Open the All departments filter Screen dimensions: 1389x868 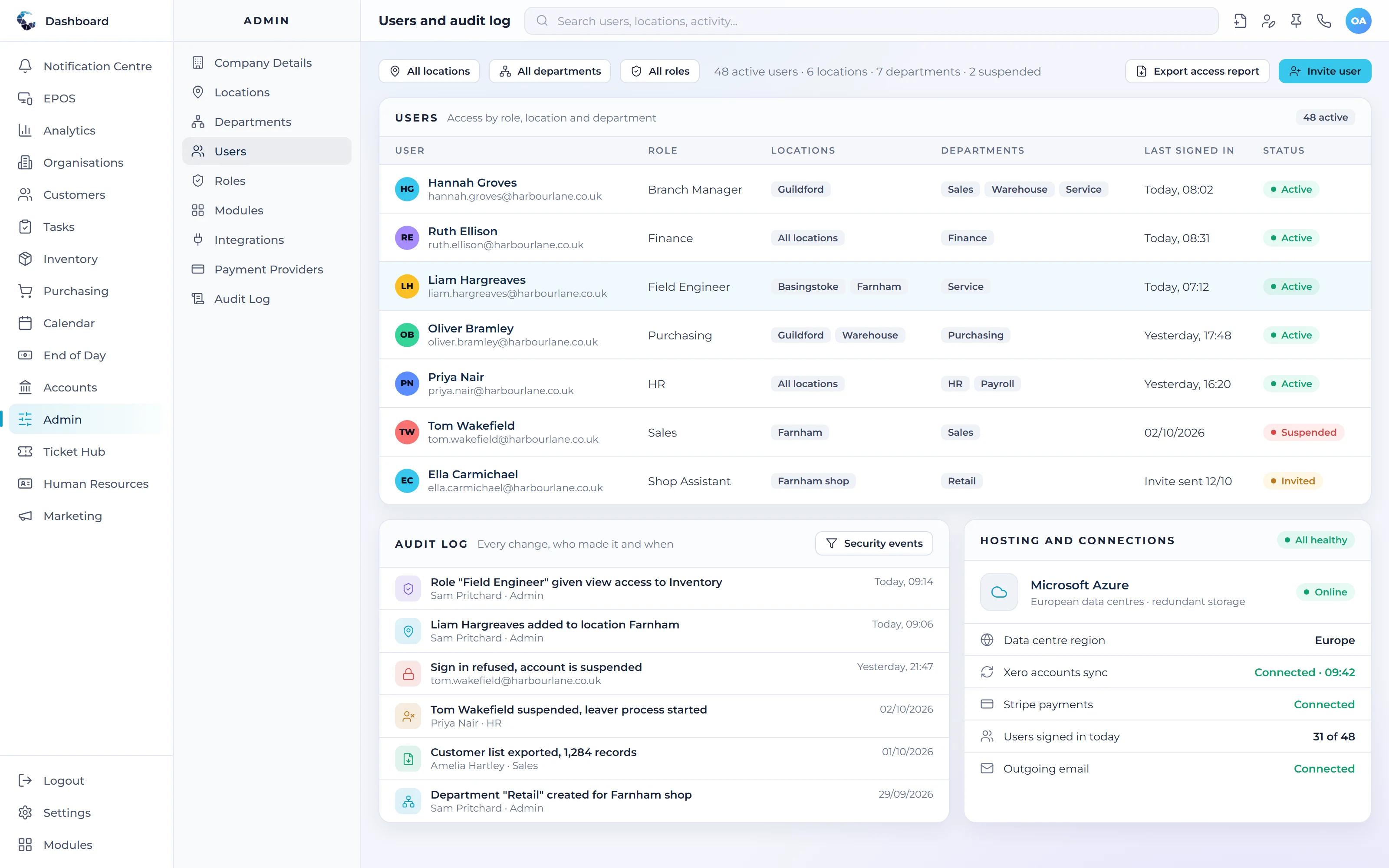[550, 71]
